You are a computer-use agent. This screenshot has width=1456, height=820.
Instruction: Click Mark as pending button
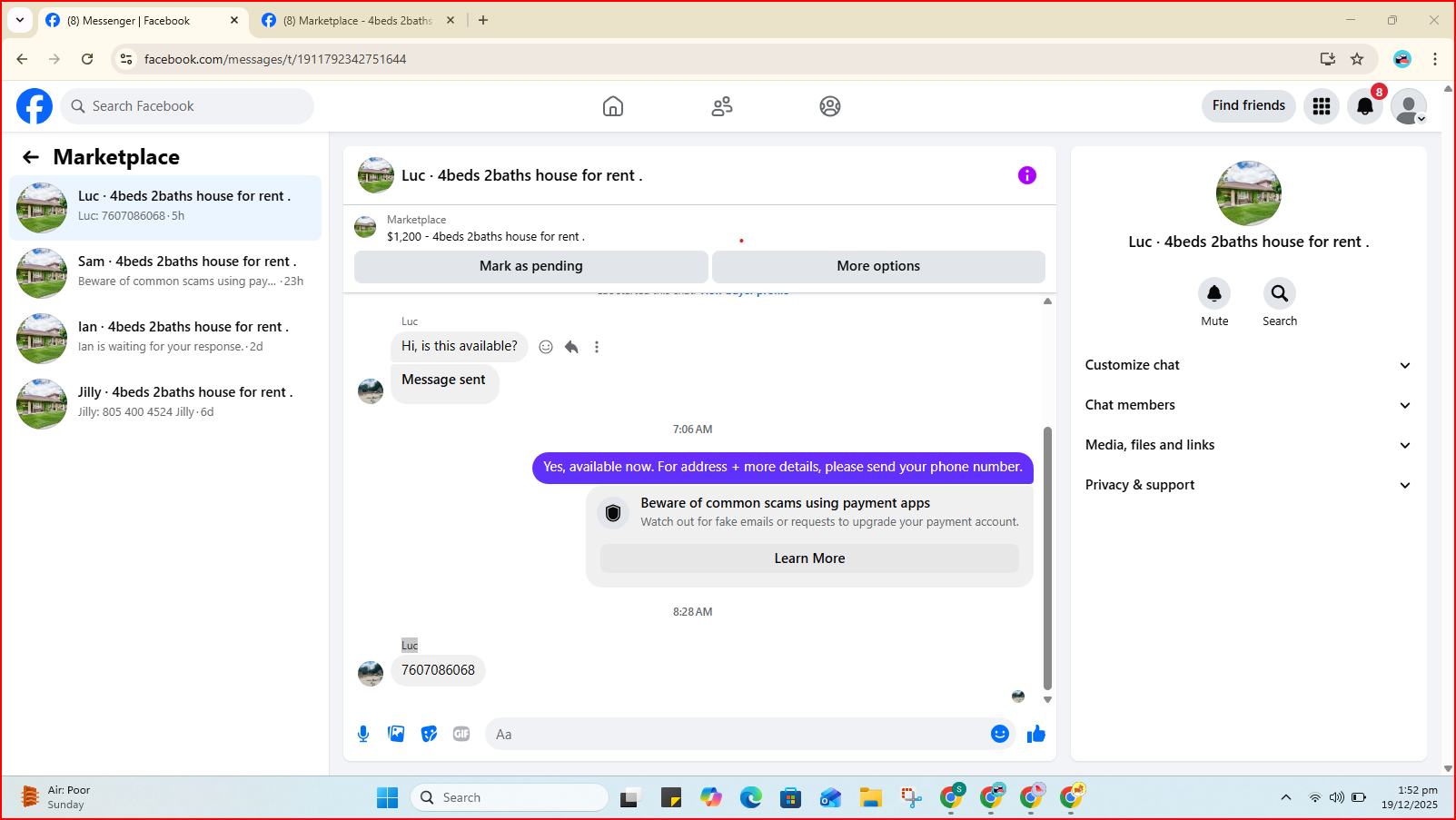coord(531,266)
